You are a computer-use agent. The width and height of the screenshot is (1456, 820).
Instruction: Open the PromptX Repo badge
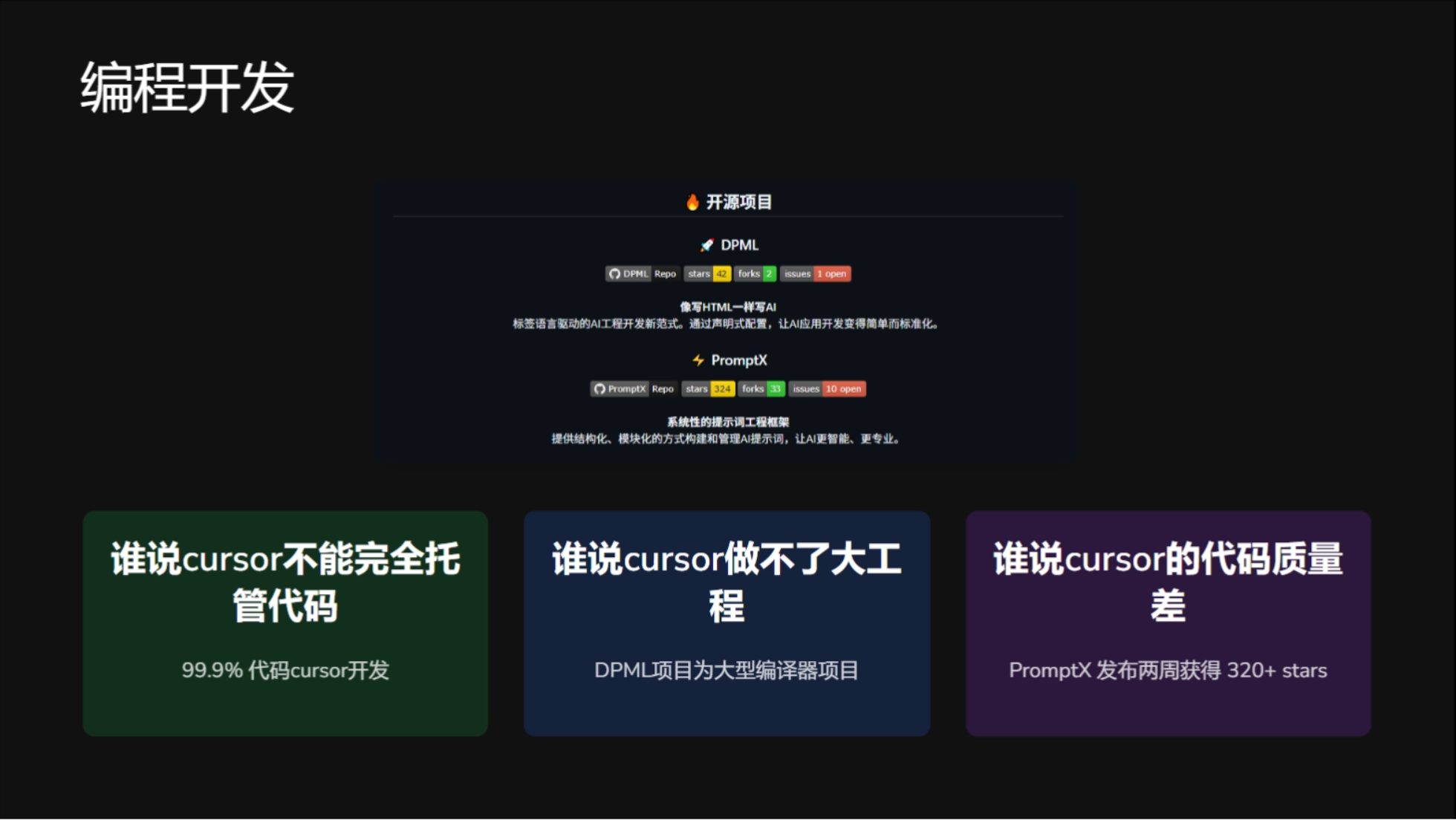coord(634,389)
